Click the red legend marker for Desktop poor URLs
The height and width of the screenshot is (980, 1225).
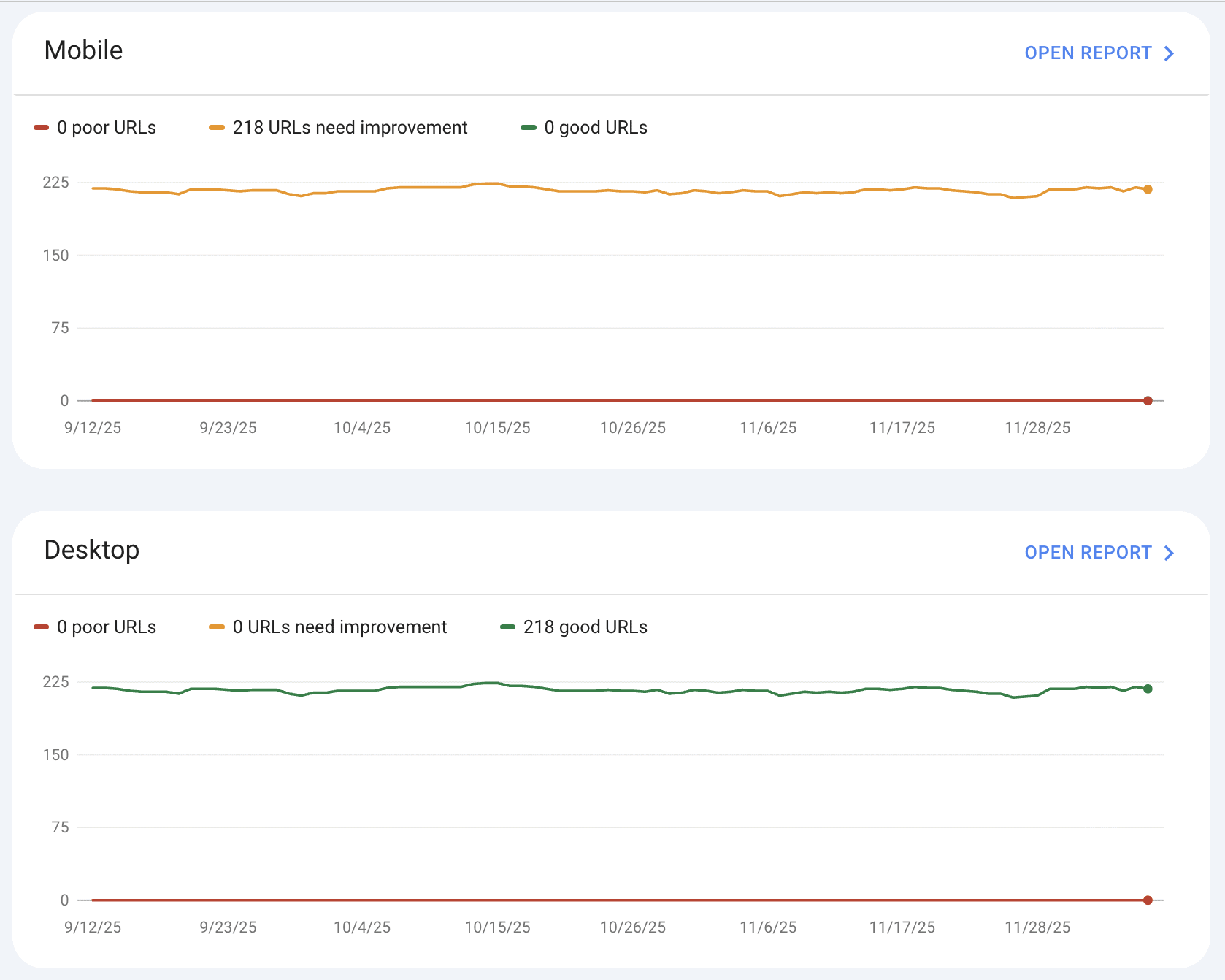(x=40, y=627)
